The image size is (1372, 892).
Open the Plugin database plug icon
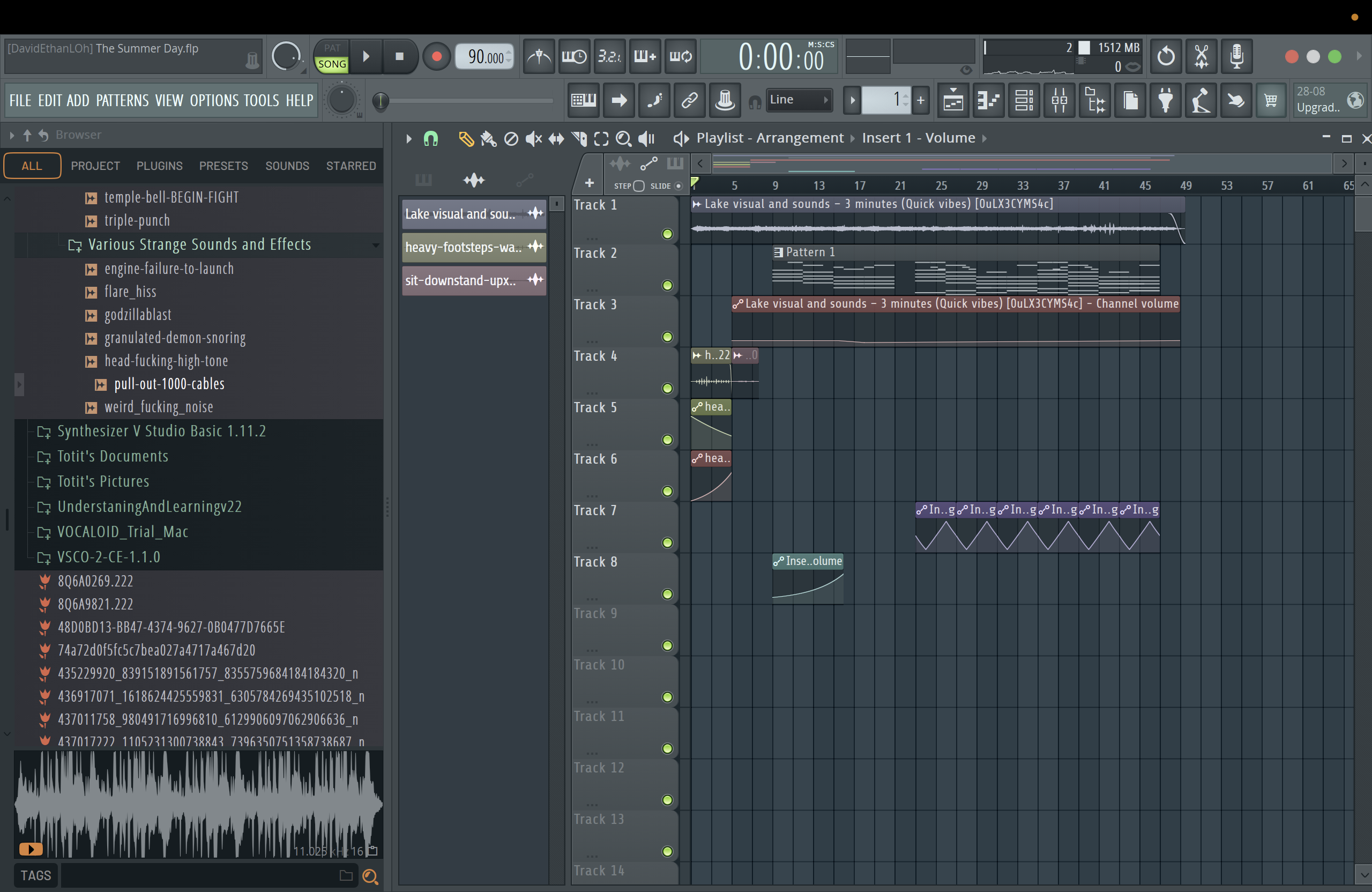(x=1166, y=101)
